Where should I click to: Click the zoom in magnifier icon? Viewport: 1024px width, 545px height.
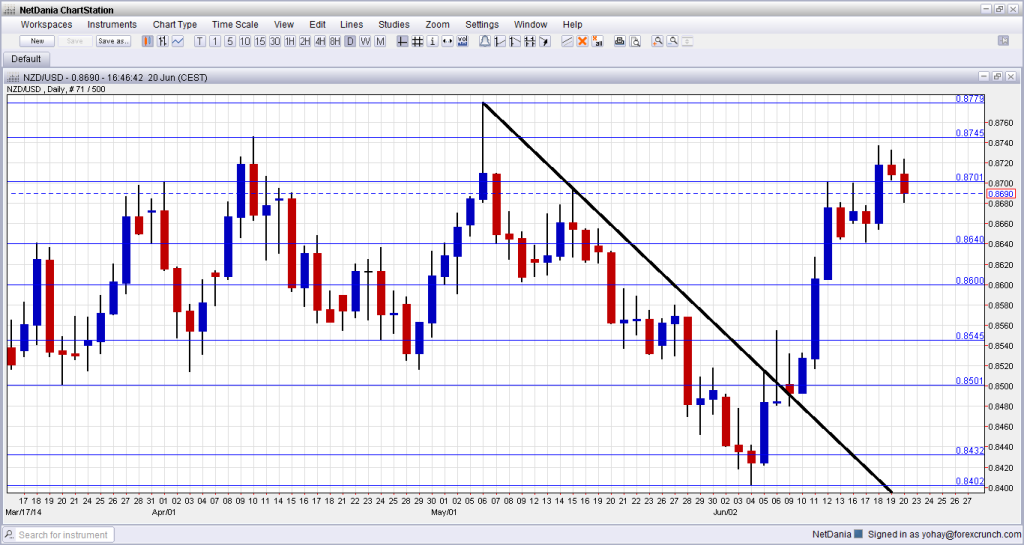(x=658, y=41)
